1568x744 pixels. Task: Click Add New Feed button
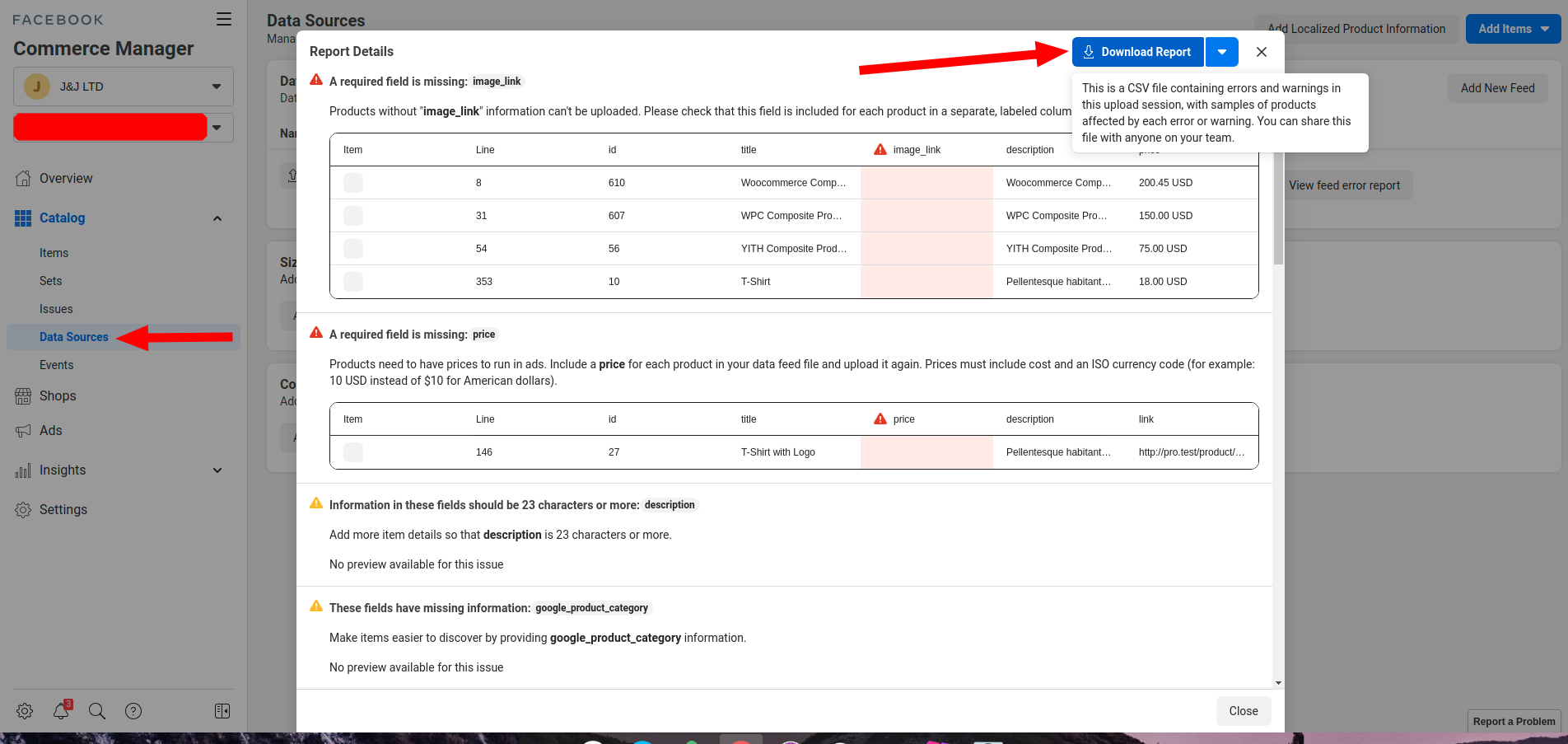(1497, 88)
